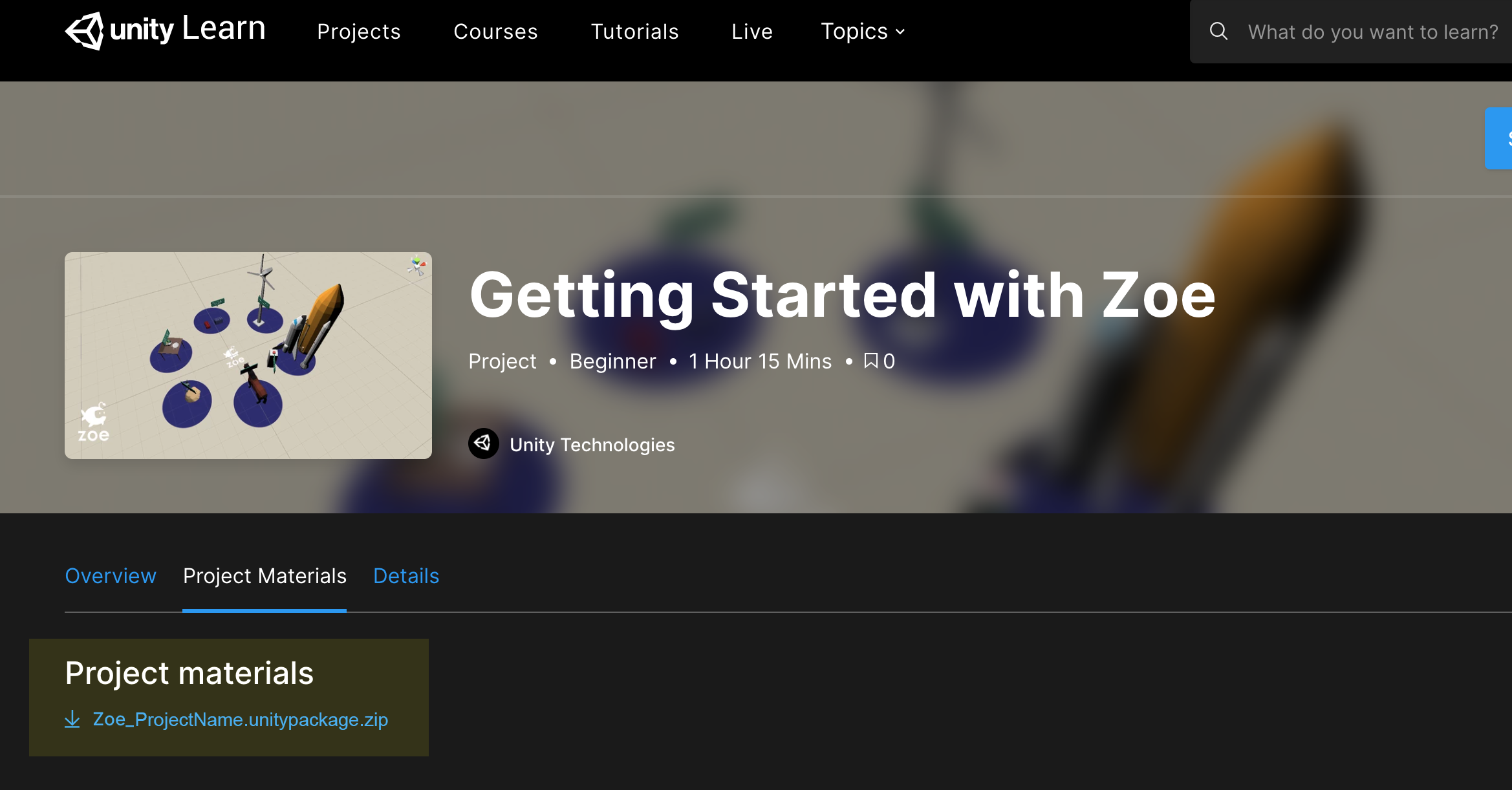Click the blue button at right edge
The image size is (1512, 790).
(x=1499, y=138)
